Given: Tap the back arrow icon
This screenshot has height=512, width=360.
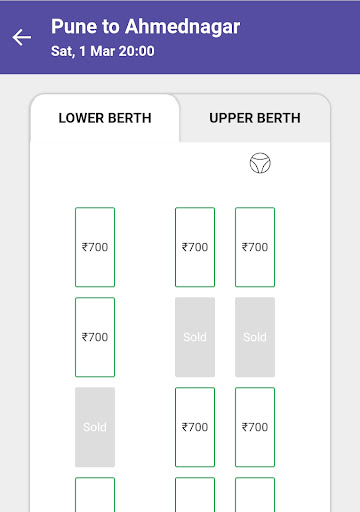Looking at the screenshot, I should coord(22,37).
